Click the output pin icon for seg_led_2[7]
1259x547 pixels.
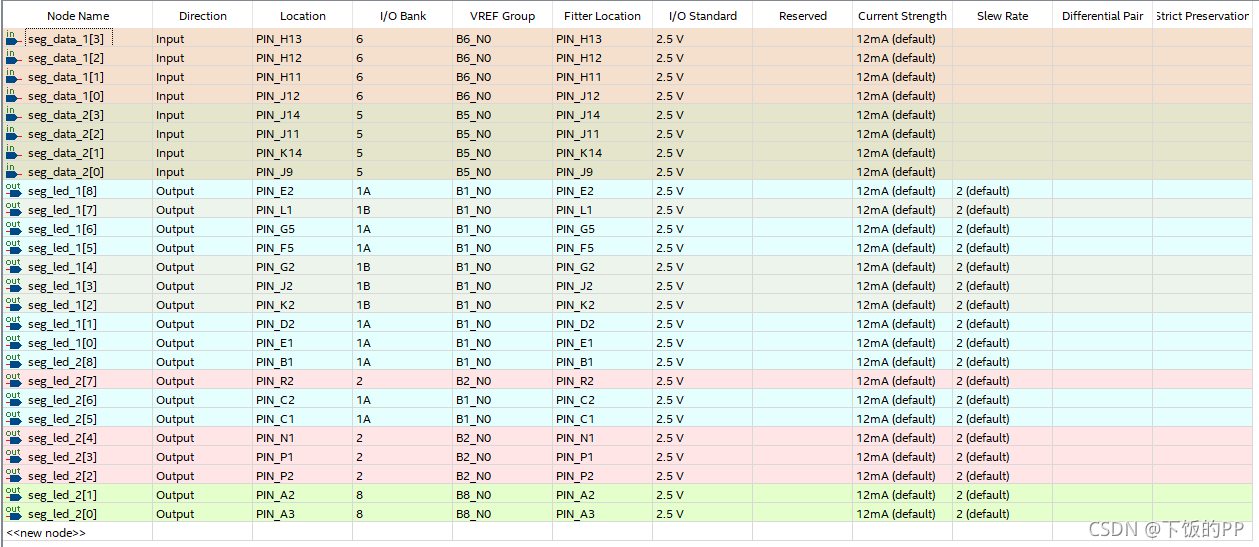(13, 380)
